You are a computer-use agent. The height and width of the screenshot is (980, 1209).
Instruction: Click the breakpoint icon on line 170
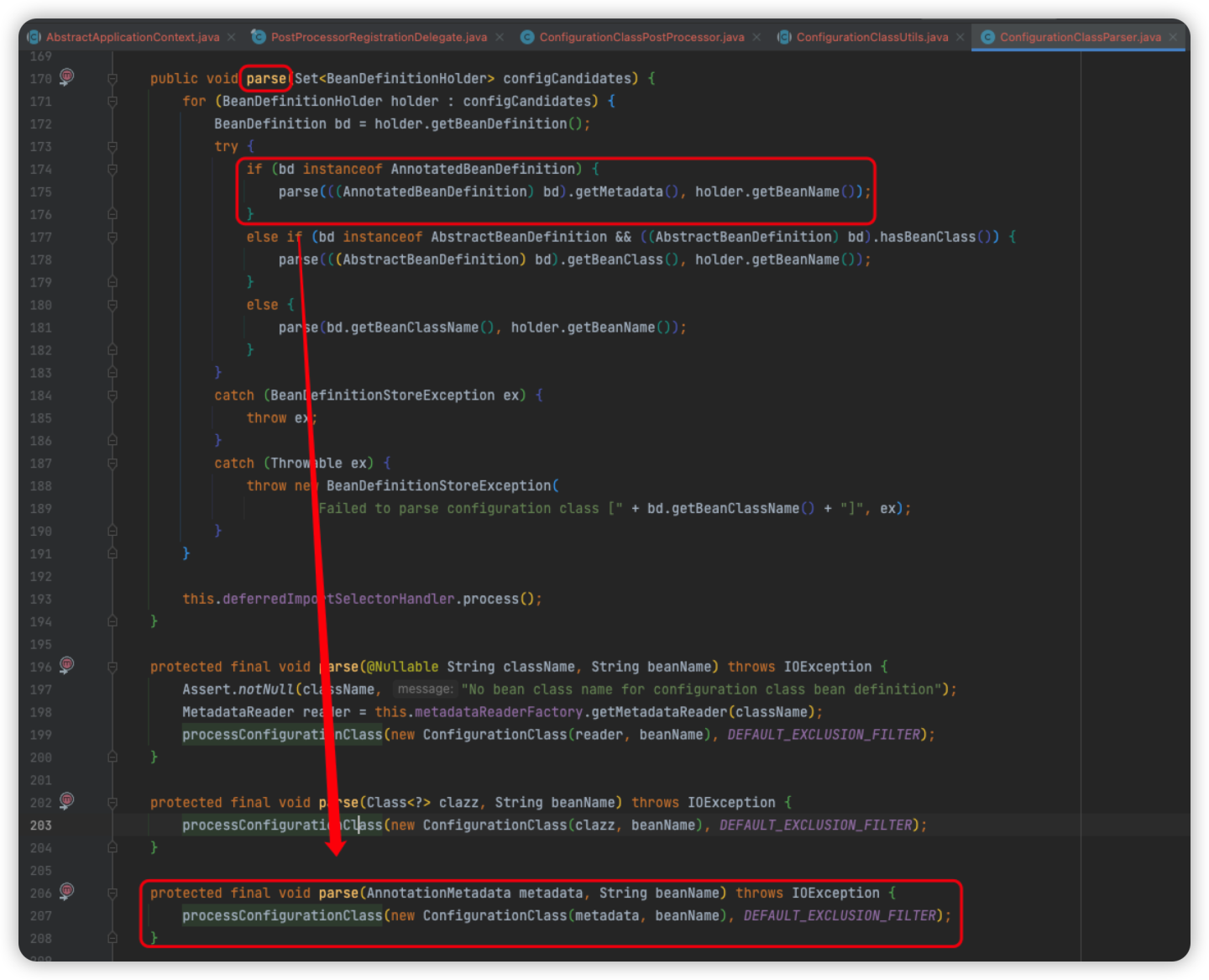(x=66, y=76)
